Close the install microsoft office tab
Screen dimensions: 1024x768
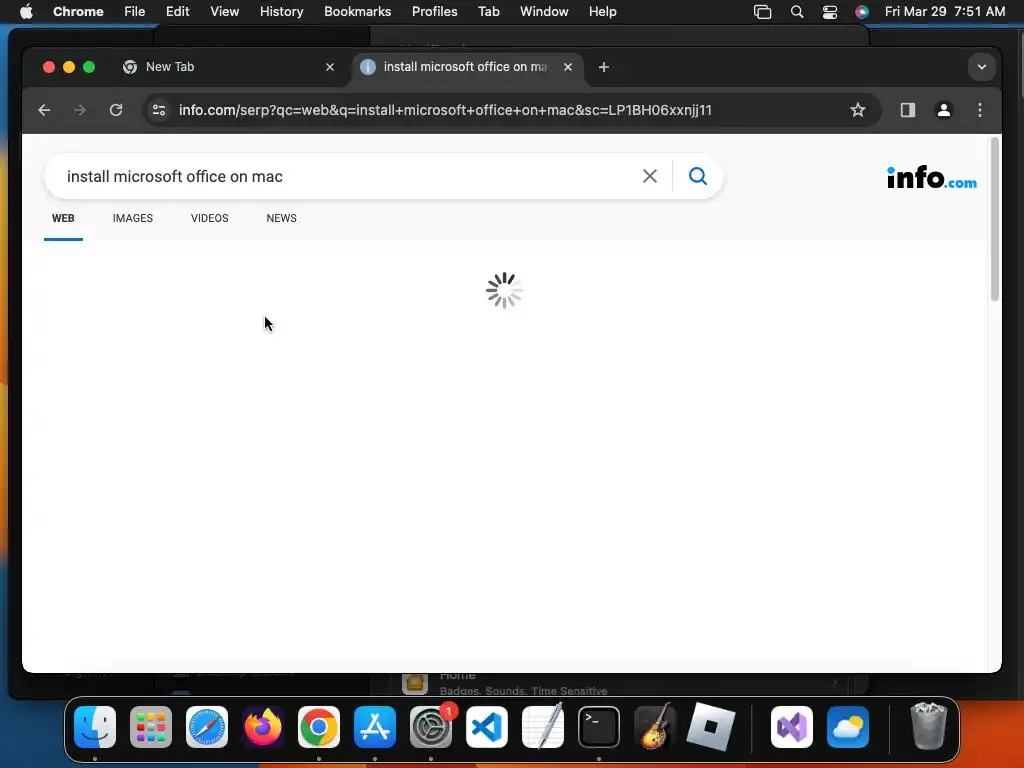568,67
